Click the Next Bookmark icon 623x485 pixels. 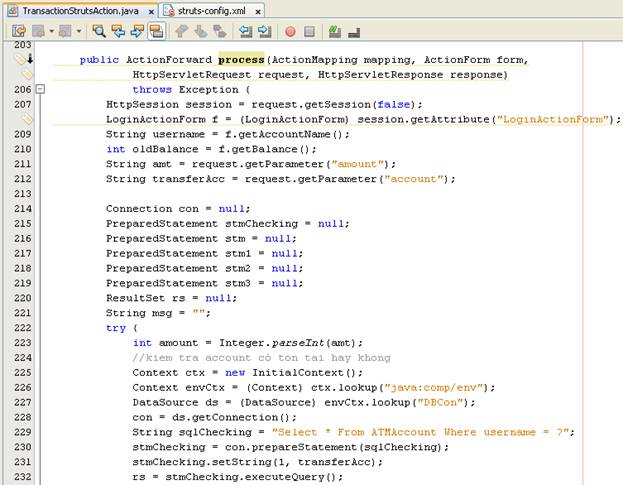[201, 31]
